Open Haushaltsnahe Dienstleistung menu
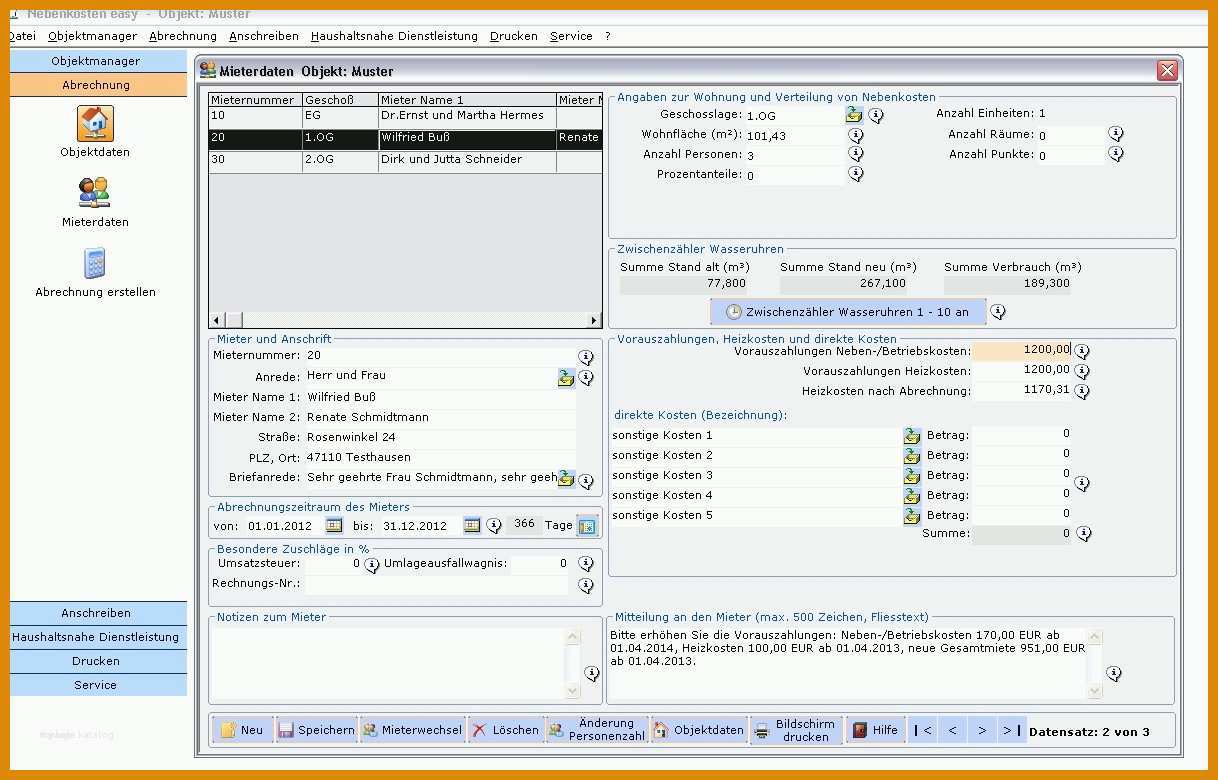Screen dimensions: 1218x780 (x=394, y=36)
